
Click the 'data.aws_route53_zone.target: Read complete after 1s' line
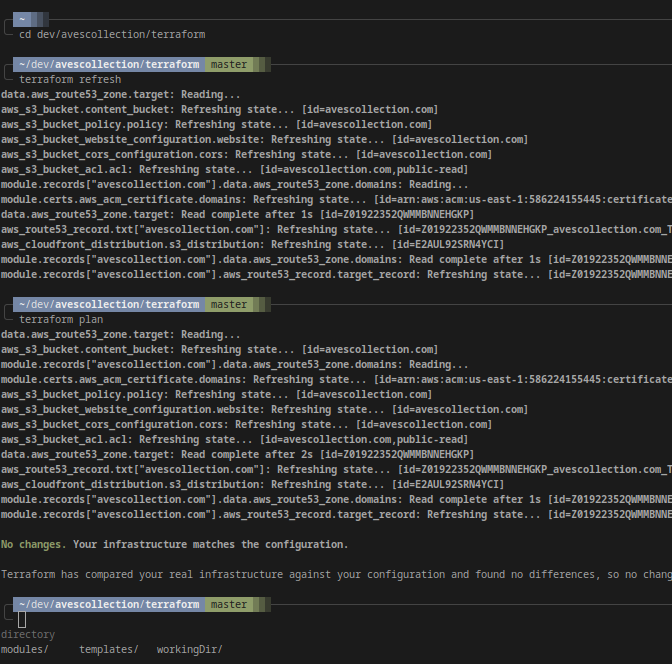[237, 214]
